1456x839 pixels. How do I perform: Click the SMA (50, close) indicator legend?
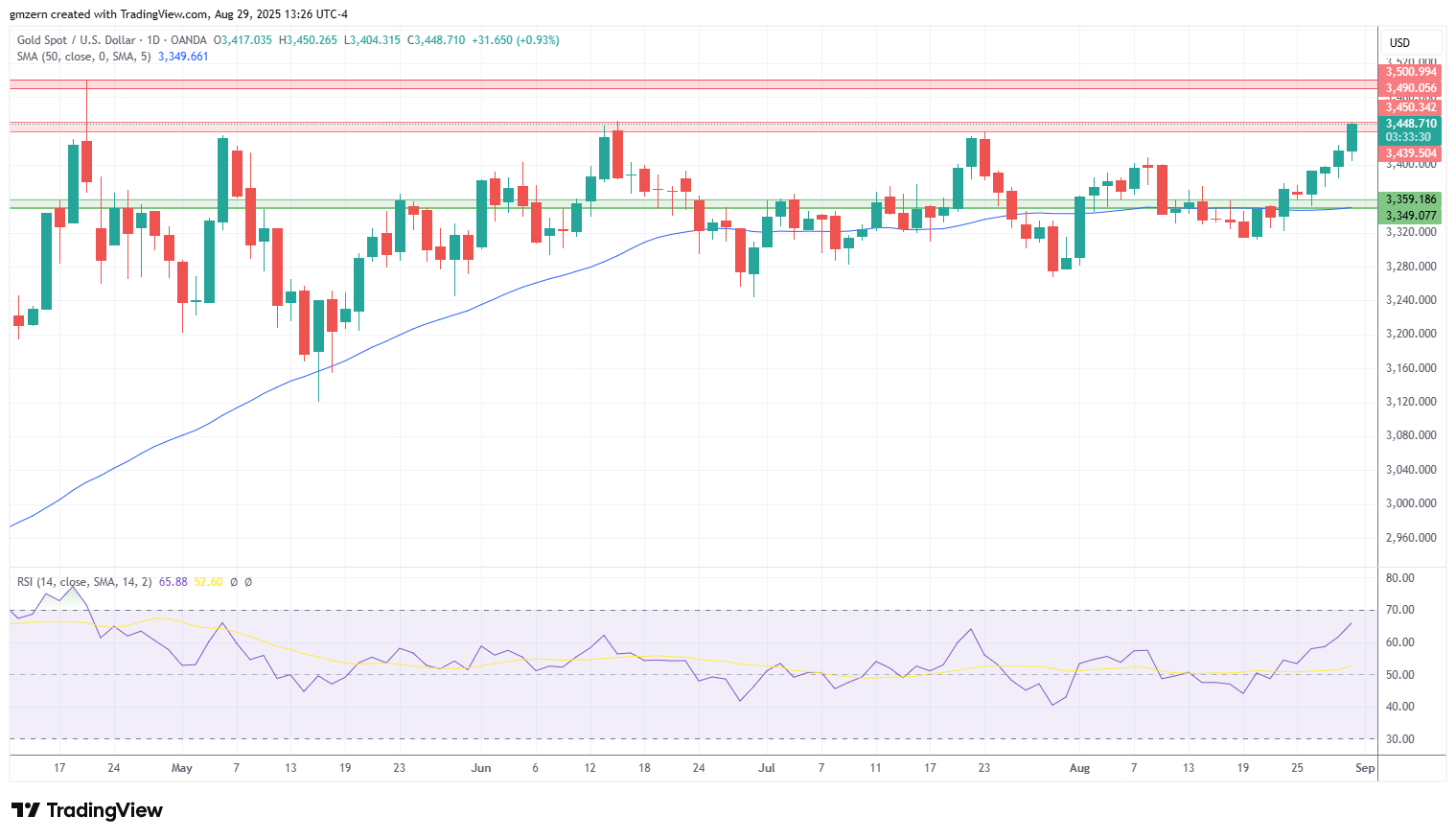(84, 57)
